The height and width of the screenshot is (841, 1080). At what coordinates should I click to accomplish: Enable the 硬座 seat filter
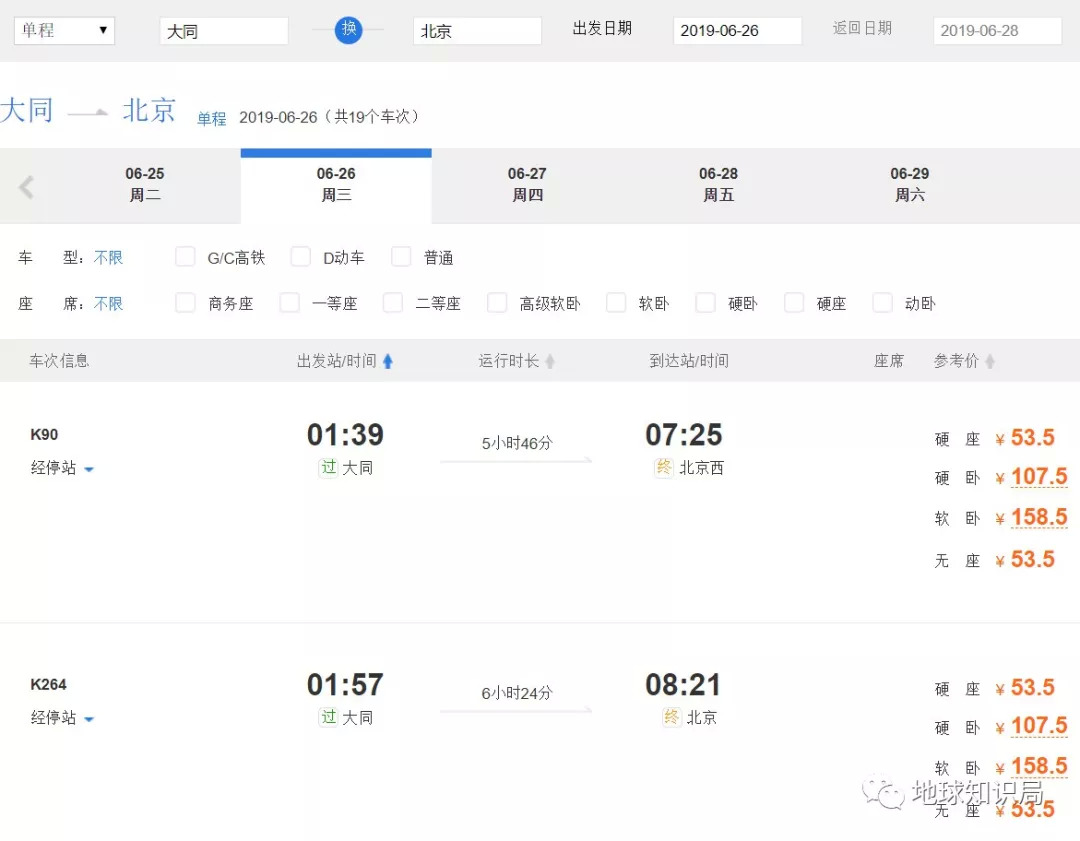point(794,302)
